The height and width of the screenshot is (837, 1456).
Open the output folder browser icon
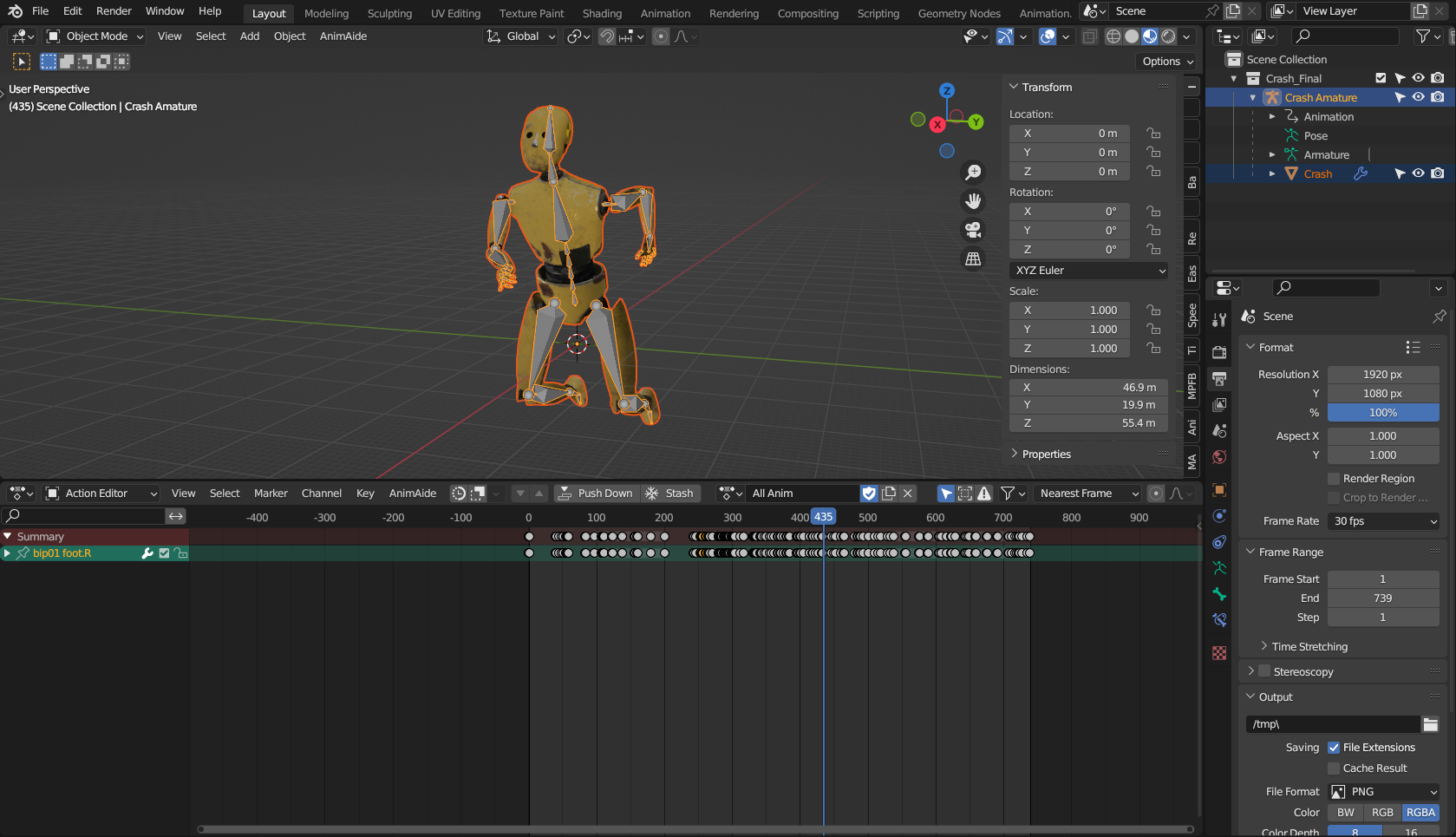point(1430,724)
